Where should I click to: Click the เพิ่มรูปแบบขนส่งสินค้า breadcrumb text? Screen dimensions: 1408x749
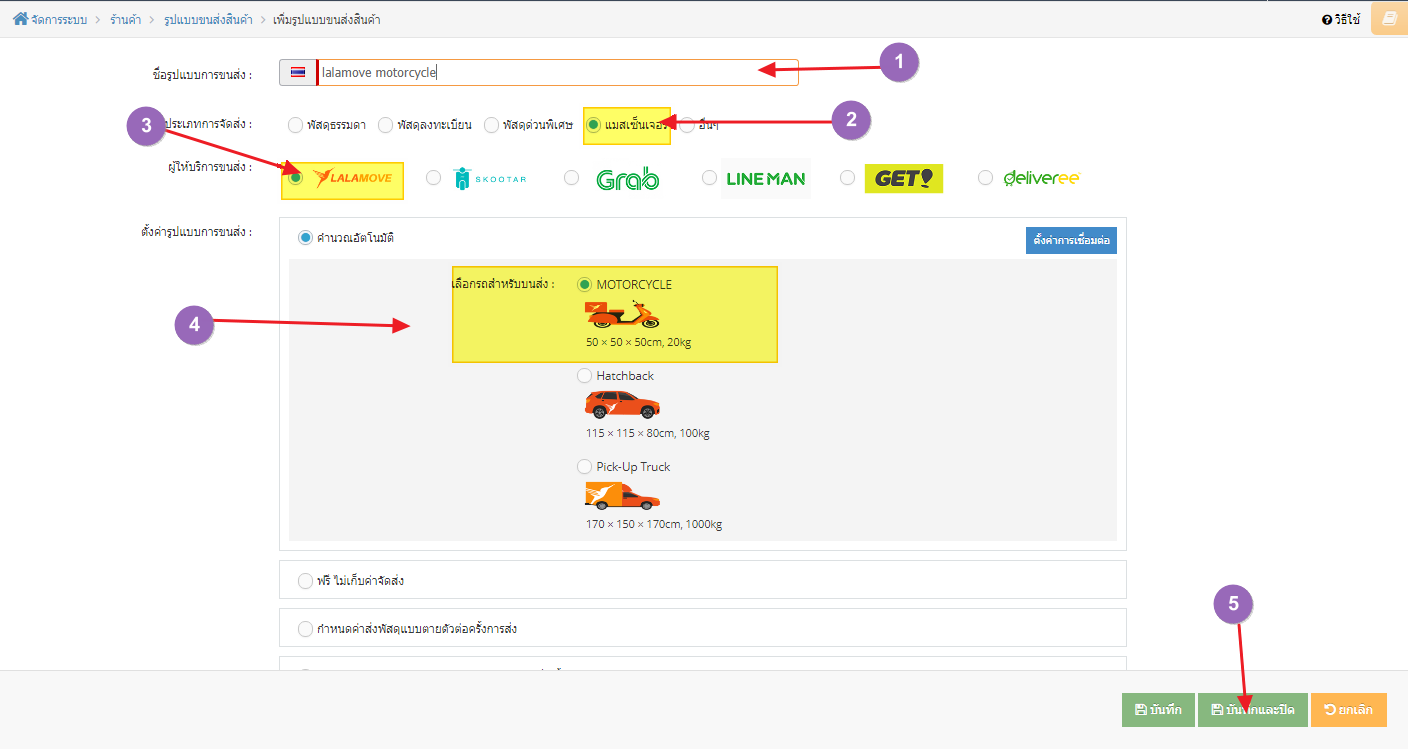326,19
